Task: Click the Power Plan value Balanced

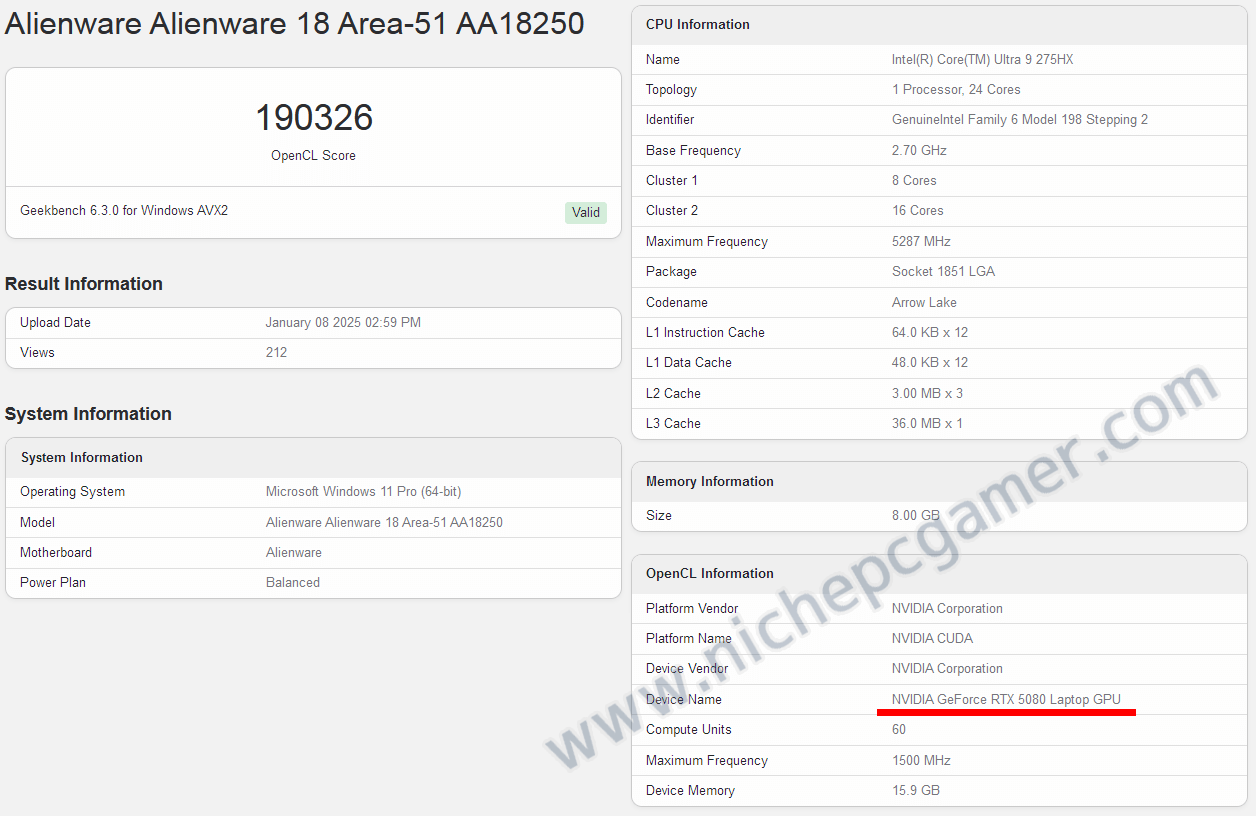Action: click(x=293, y=583)
